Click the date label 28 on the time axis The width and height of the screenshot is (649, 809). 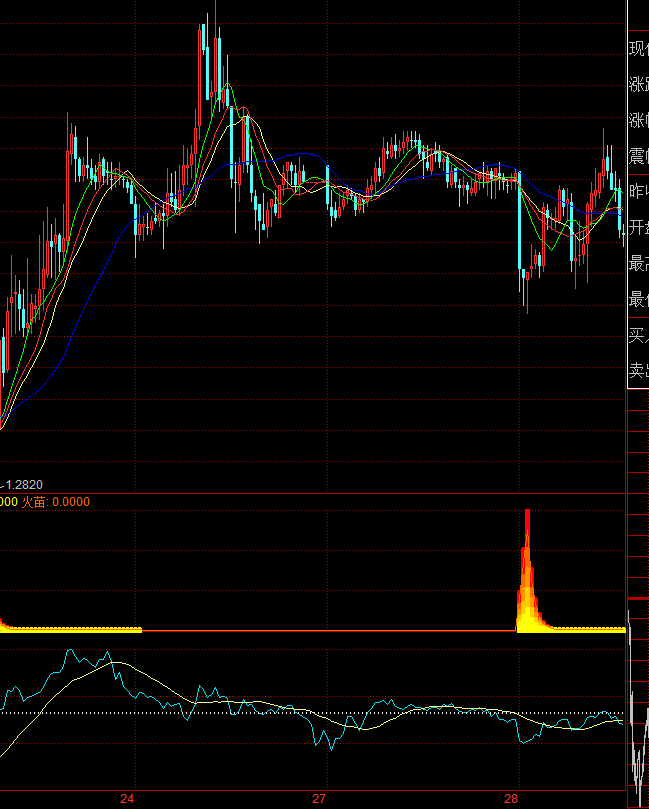[511, 799]
